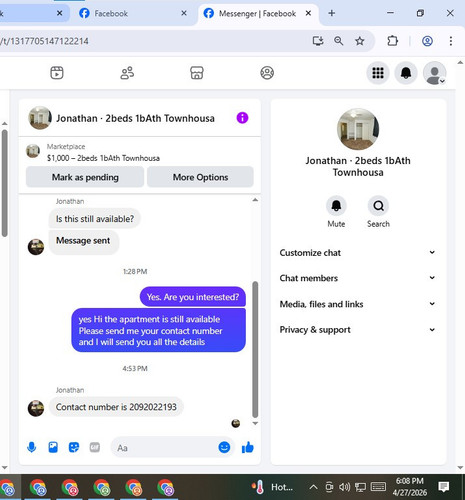Click the large listing thumbnail in right panel
465x500 pixels.
pyautogui.click(x=358, y=129)
